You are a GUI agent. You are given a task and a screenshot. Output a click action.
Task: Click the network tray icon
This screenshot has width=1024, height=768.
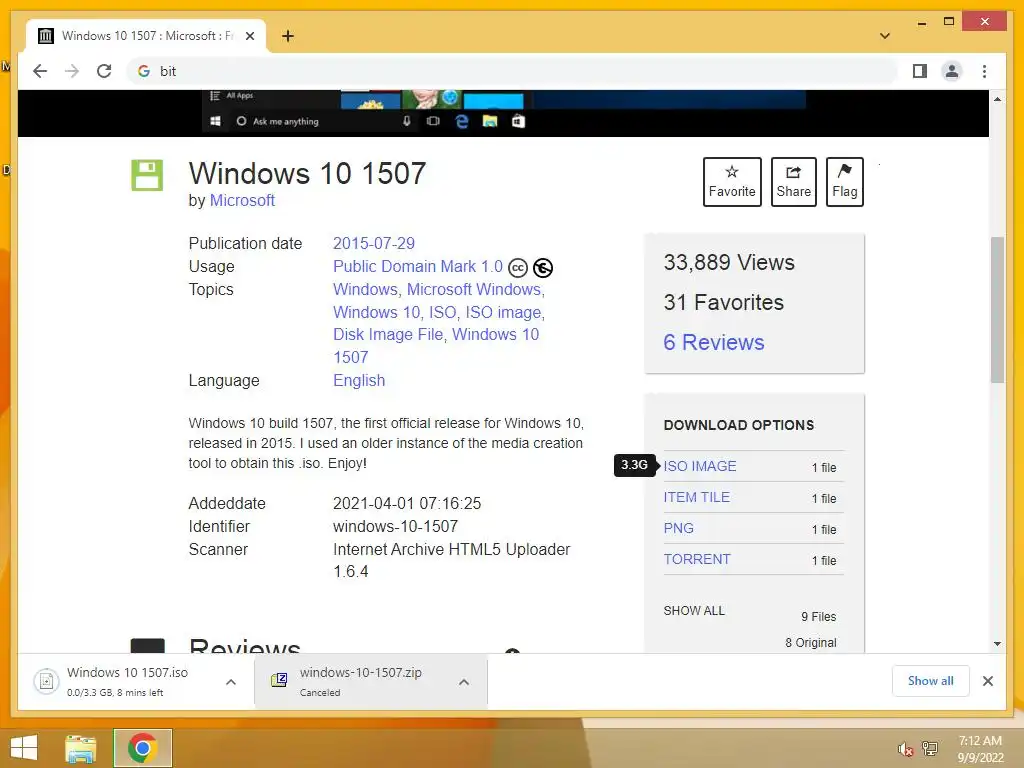(930, 748)
